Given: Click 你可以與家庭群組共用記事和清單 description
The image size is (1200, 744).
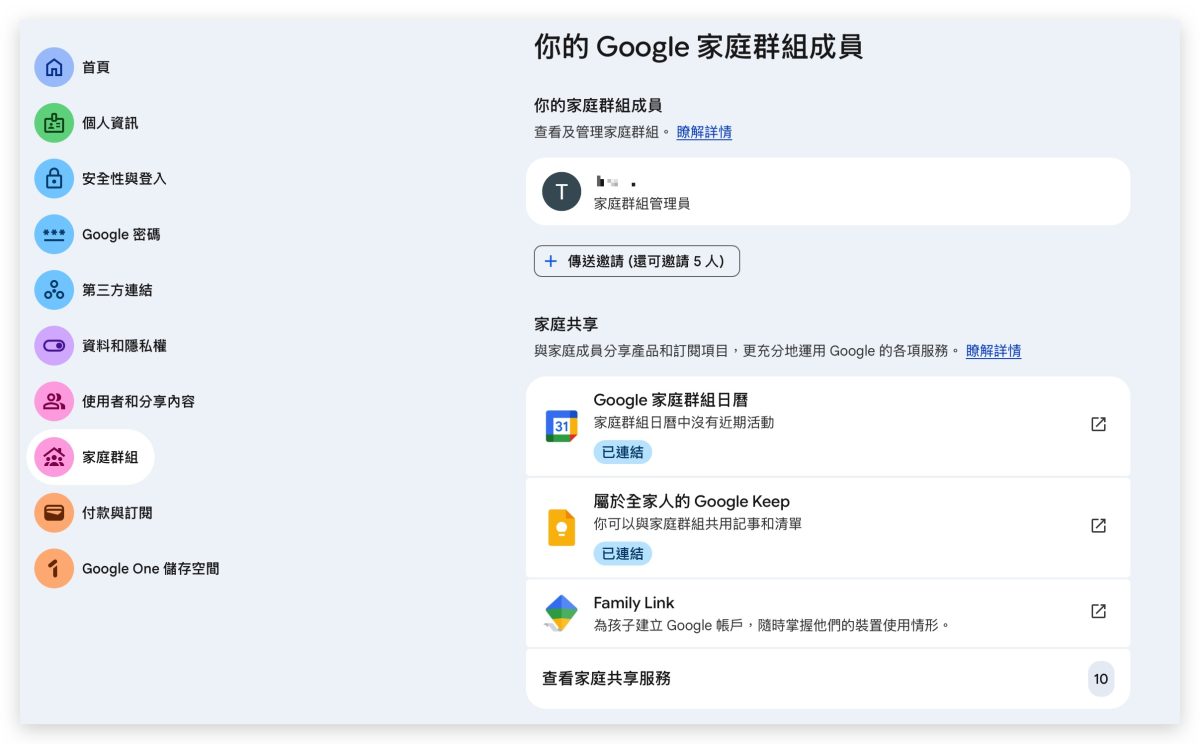Looking at the screenshot, I should point(698,523).
